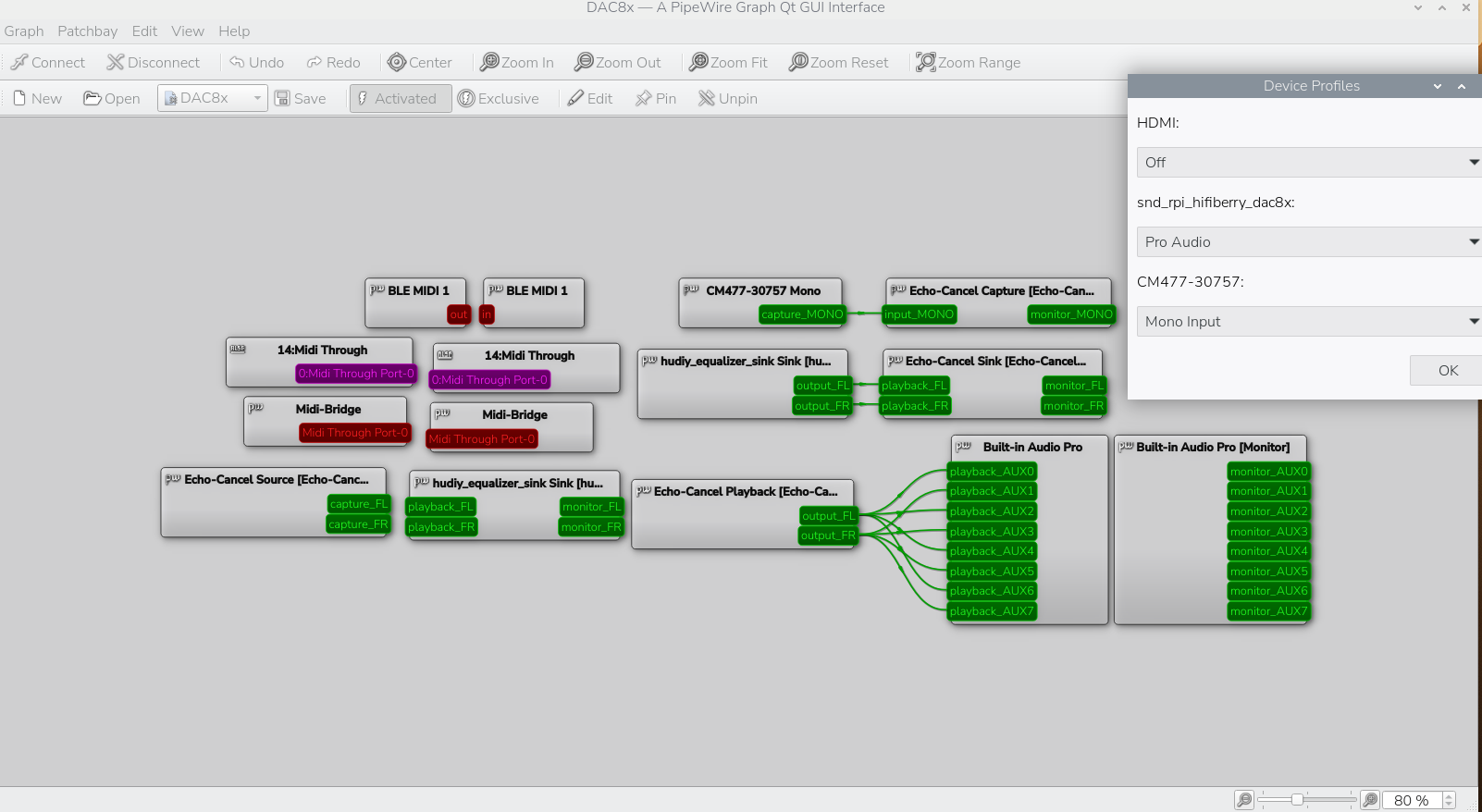
Task: Click the Connect ports toolbar icon
Action: coord(19,63)
